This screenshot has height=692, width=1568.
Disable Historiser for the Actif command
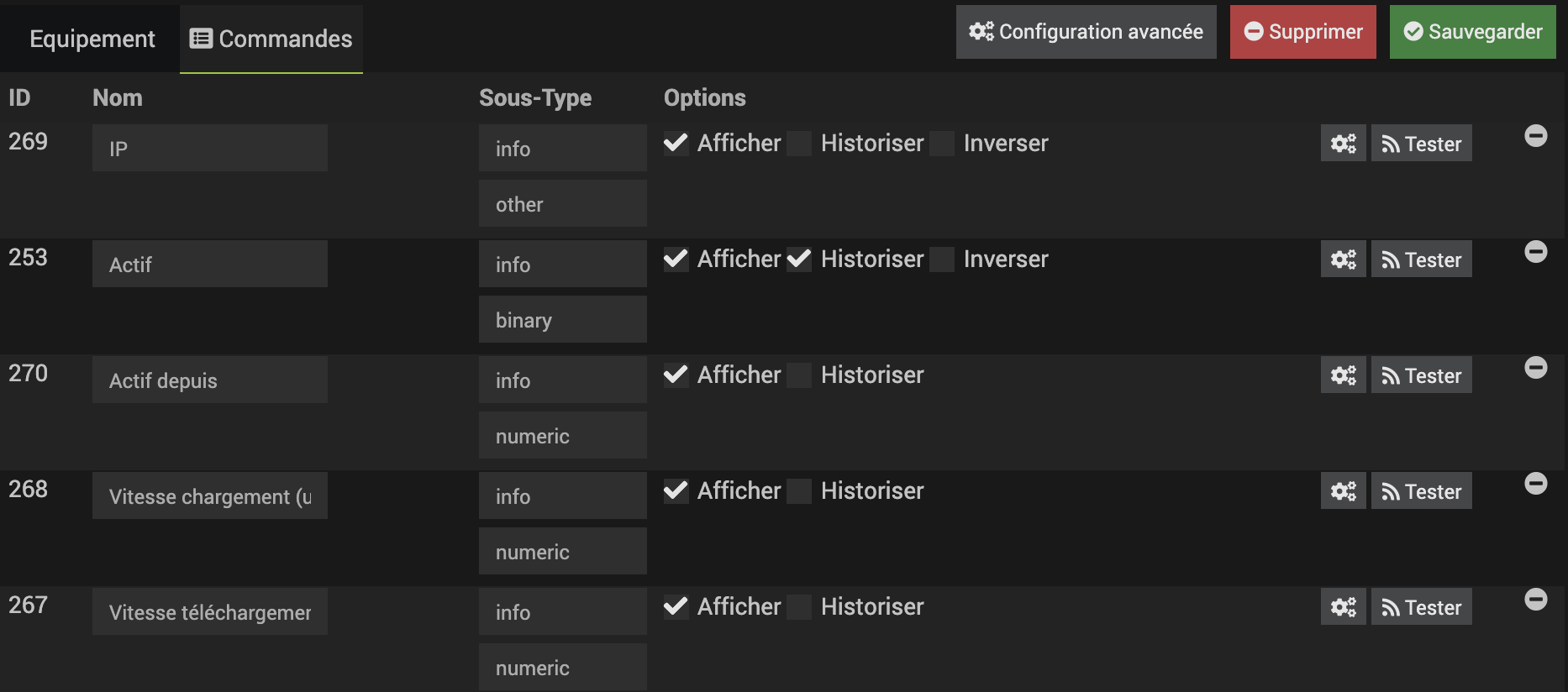click(799, 259)
